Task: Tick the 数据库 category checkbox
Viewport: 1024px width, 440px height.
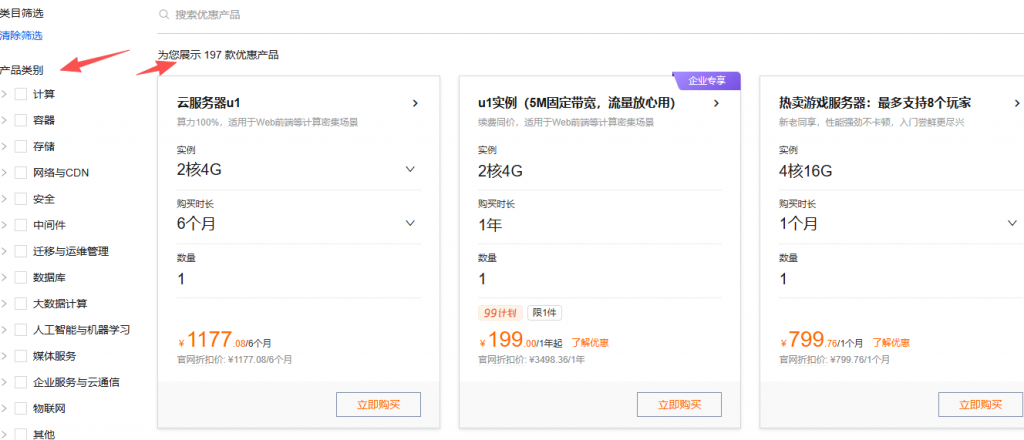Action: 21,277
